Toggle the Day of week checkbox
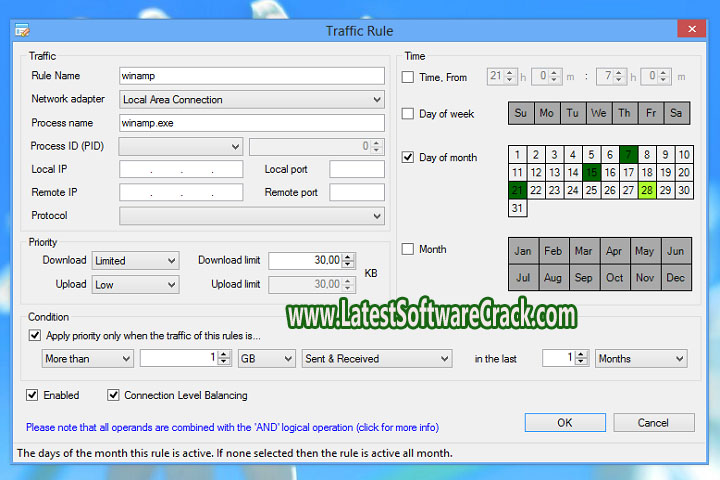Viewport: 720px width, 480px height. [x=408, y=114]
